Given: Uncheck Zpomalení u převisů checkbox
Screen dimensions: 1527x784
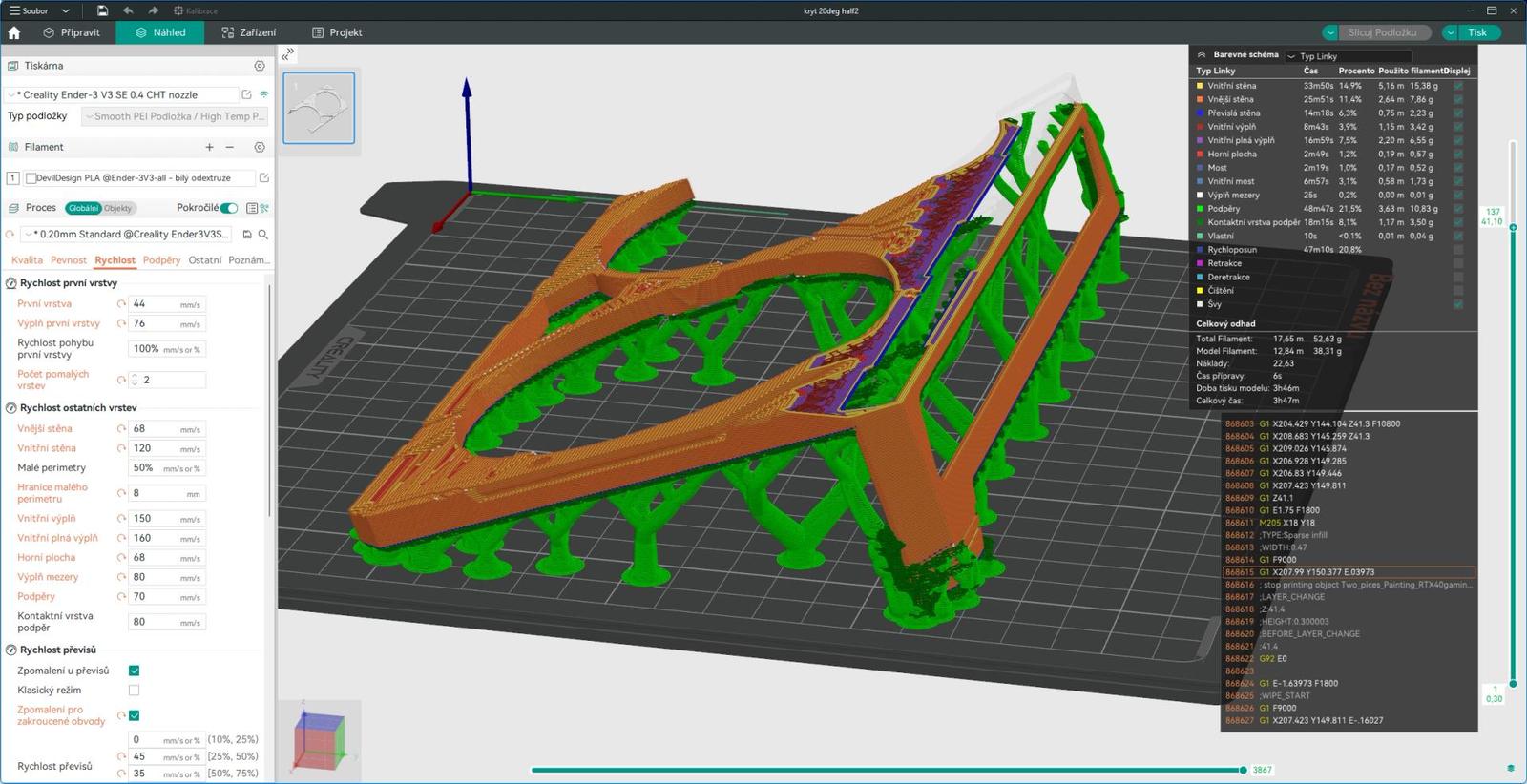Looking at the screenshot, I should (x=134, y=671).
